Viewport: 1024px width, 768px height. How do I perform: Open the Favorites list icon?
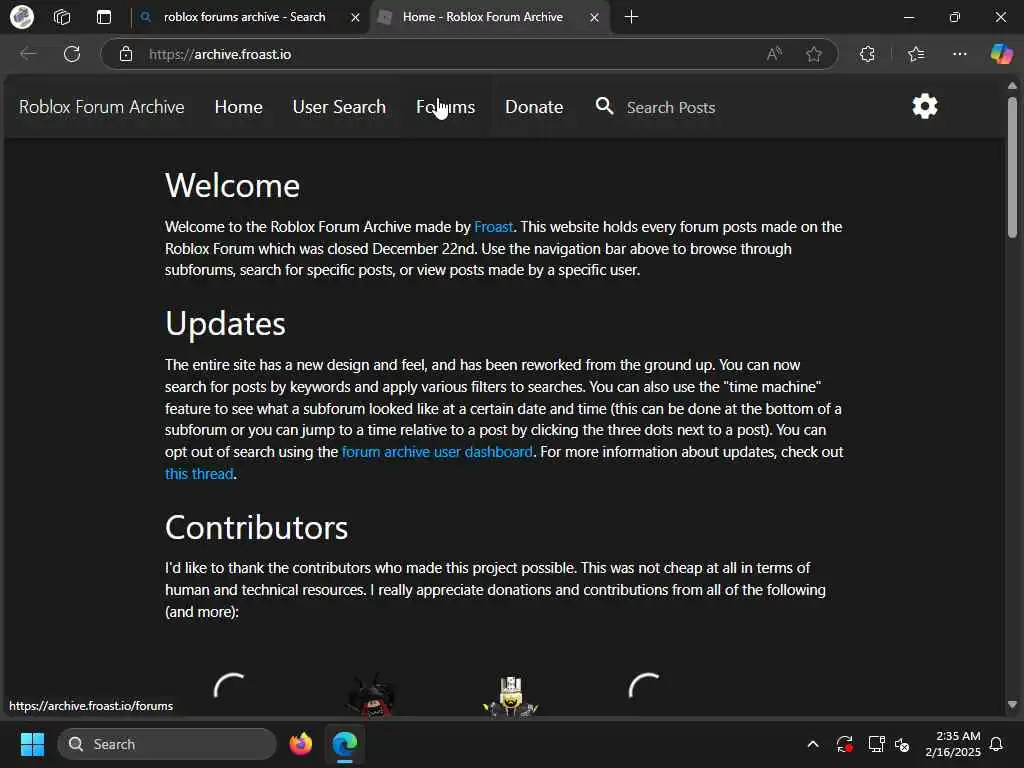(x=916, y=54)
